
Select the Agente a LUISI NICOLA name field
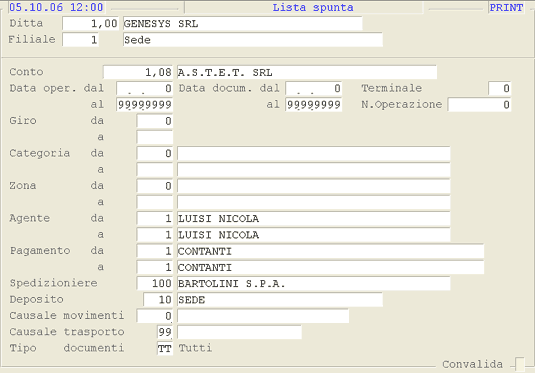coord(314,234)
